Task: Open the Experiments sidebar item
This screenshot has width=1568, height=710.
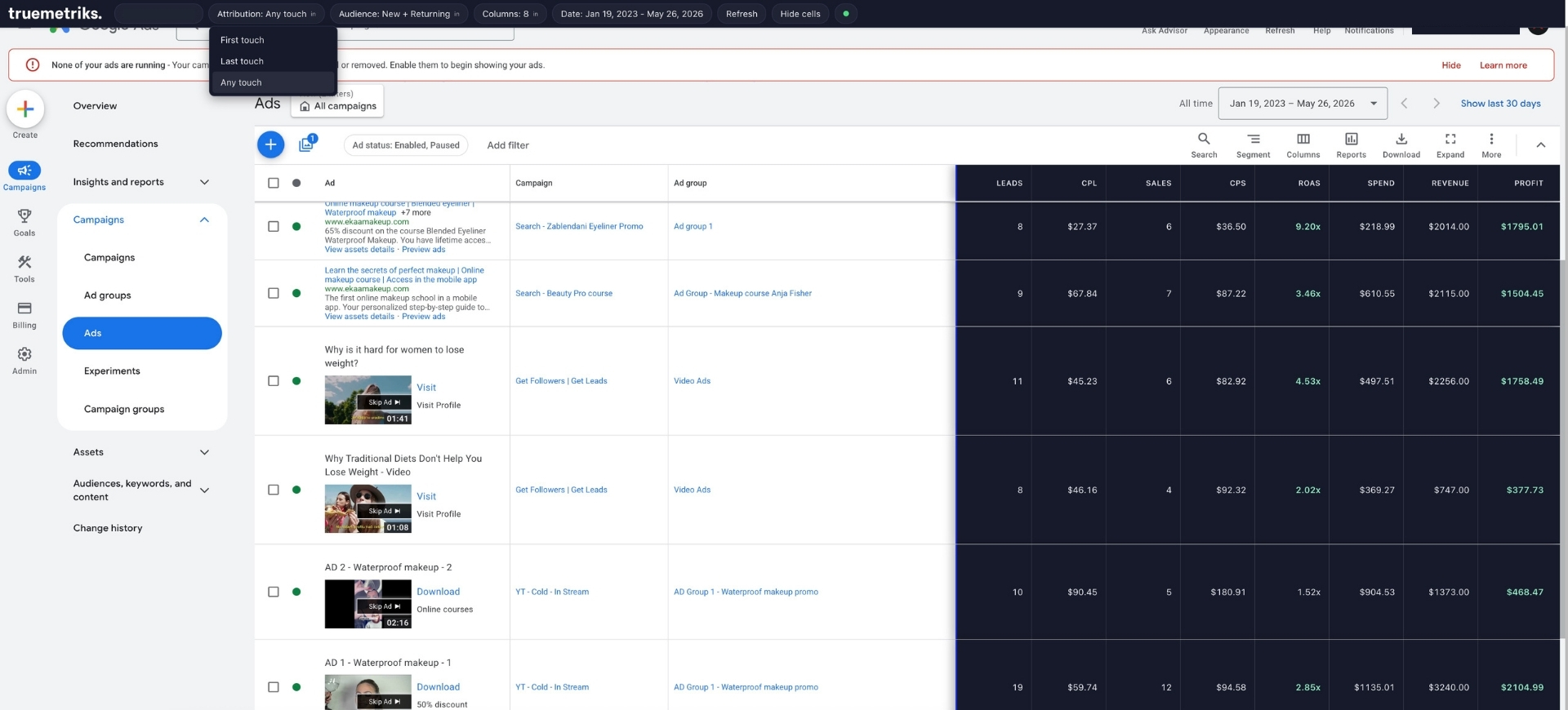Action: click(x=112, y=371)
